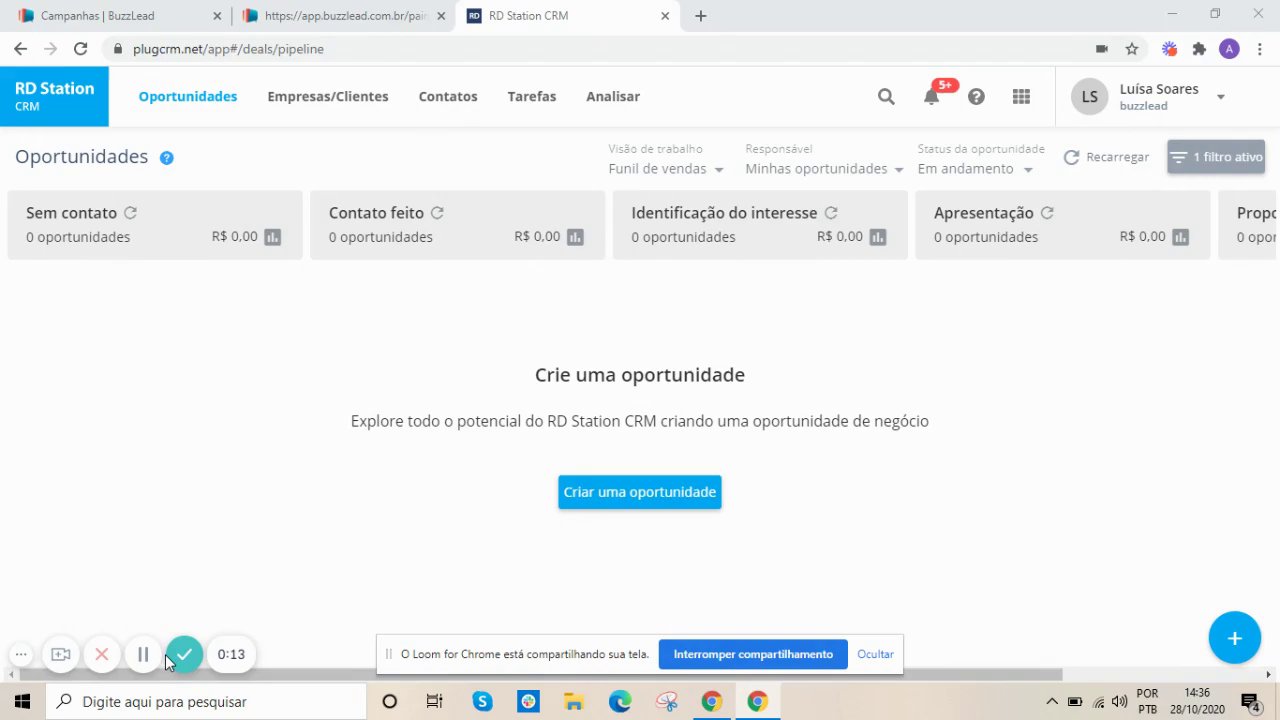Viewport: 1280px width, 720px height.
Task: Refresh the Apresentação stage
Action: pos(1047,212)
